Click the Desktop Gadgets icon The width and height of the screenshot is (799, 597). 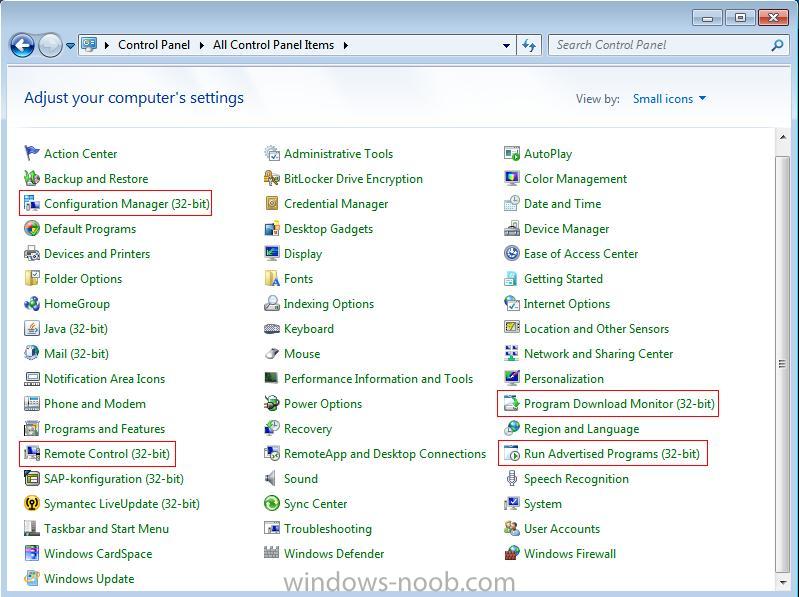click(272, 228)
